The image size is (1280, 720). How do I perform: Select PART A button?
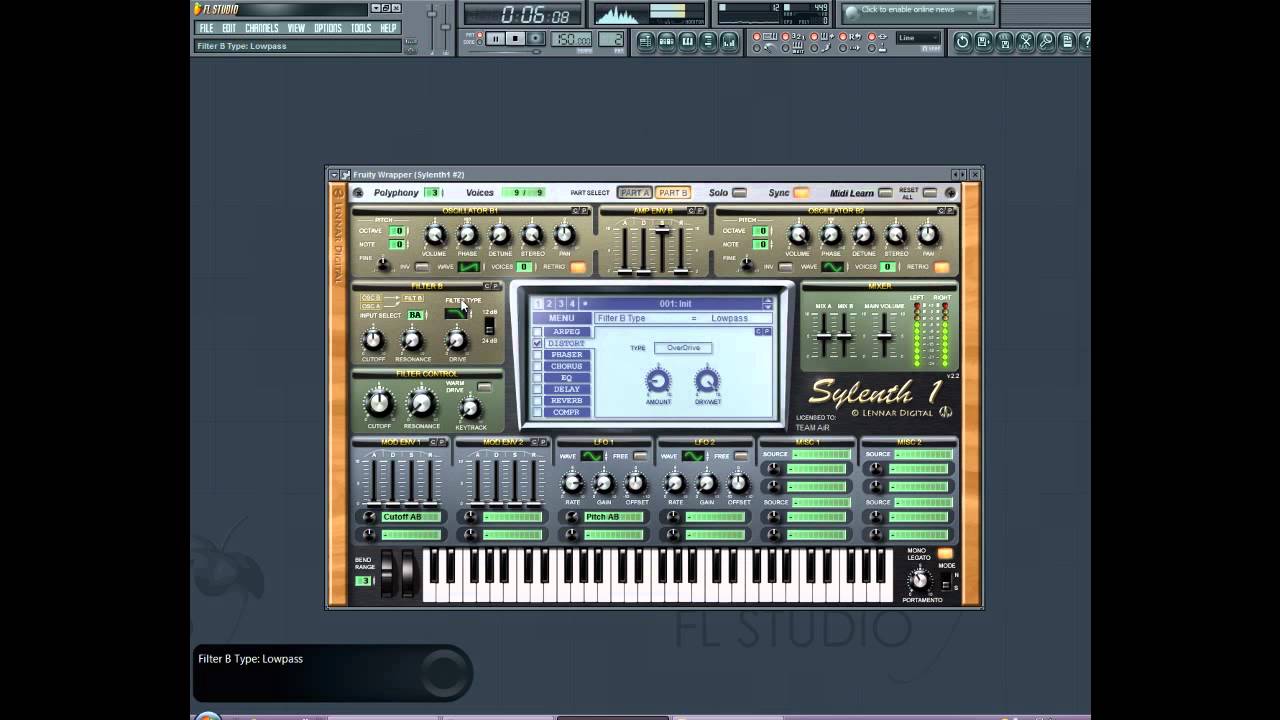(x=635, y=193)
